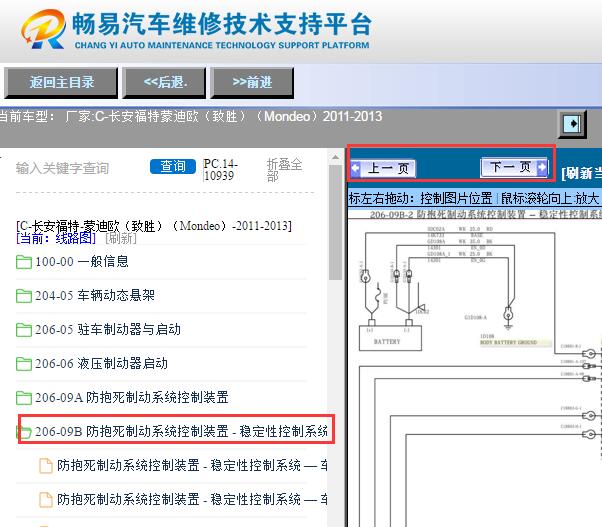Refresh tree via [刷新] link

coord(121,238)
